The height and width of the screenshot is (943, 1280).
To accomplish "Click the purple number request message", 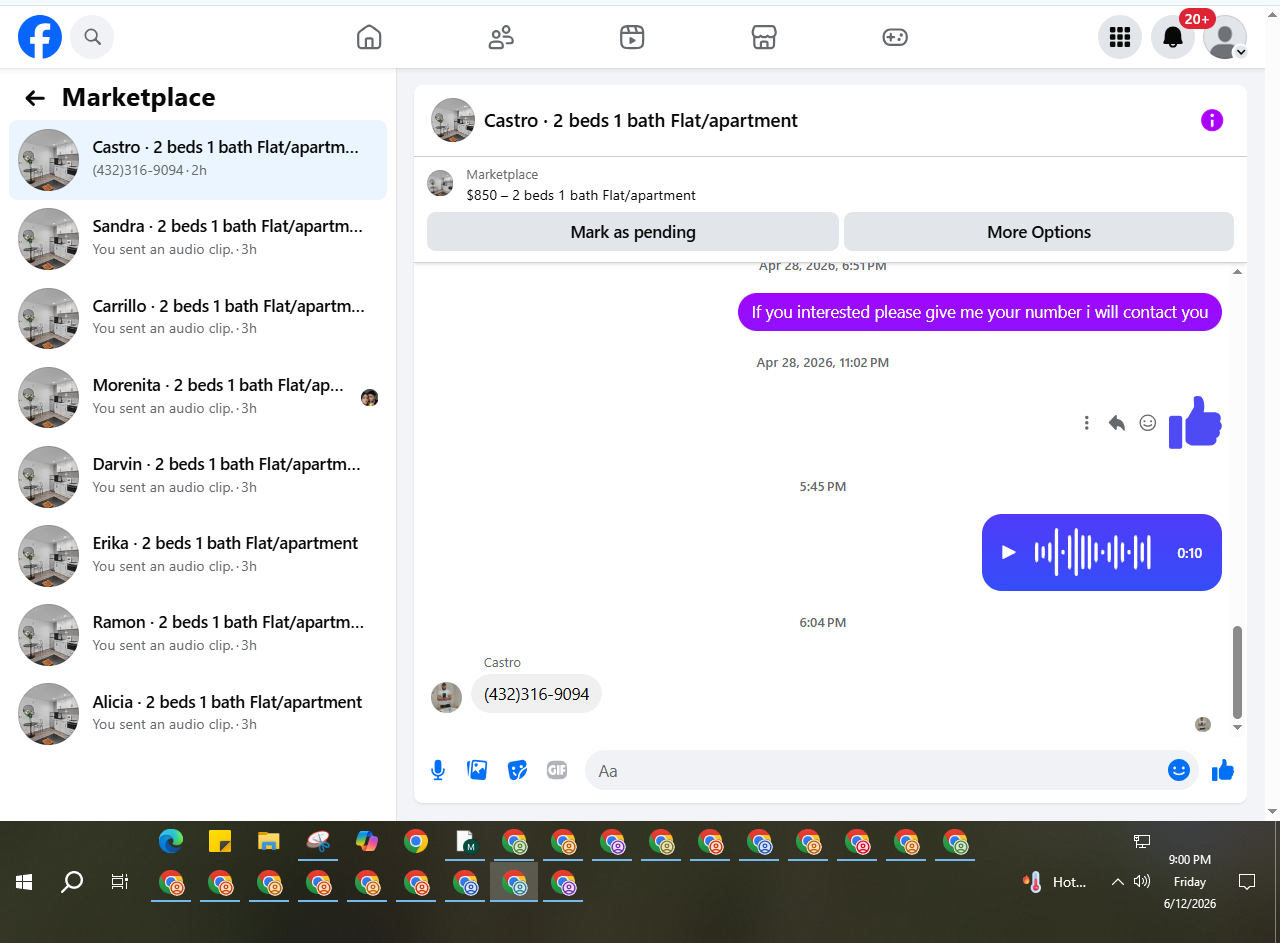I will click(980, 312).
